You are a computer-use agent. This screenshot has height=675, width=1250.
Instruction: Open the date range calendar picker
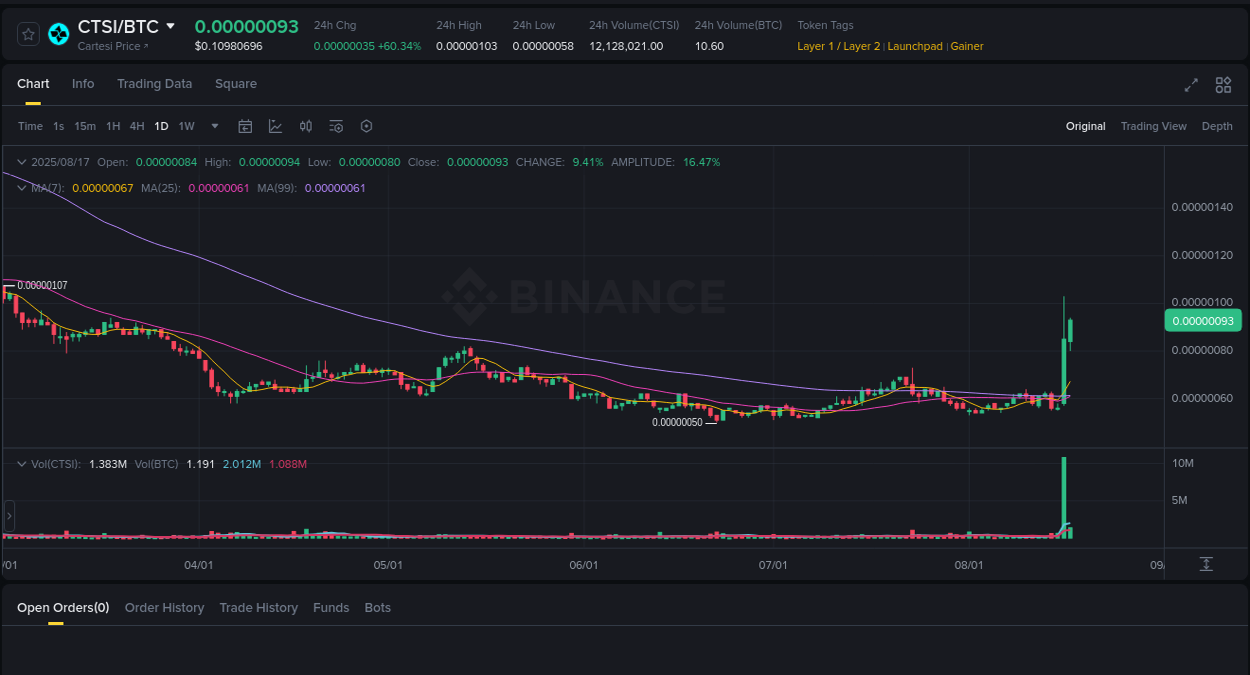[x=245, y=126]
